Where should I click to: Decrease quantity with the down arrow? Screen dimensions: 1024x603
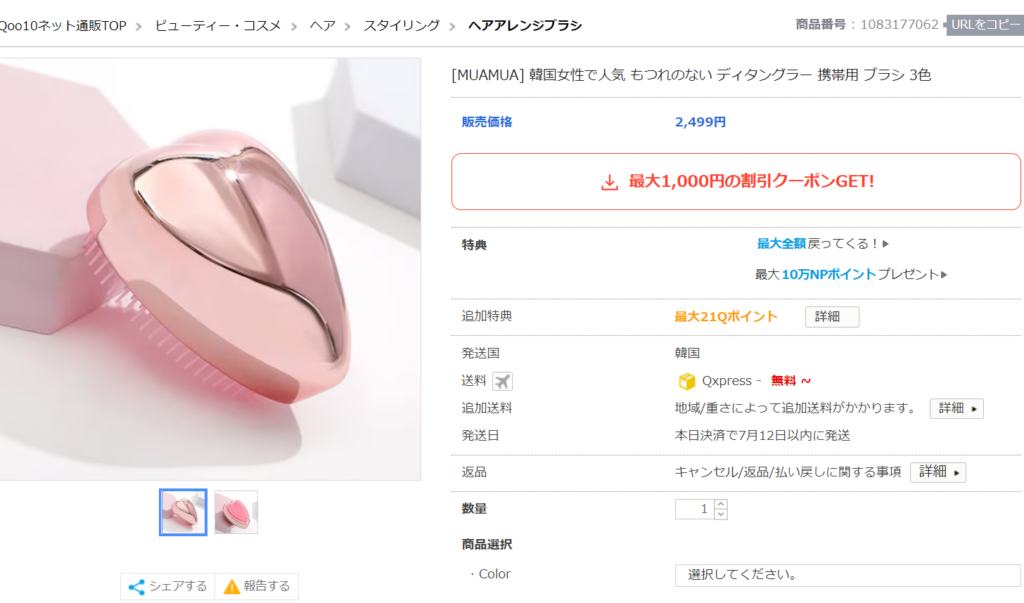coord(721,514)
